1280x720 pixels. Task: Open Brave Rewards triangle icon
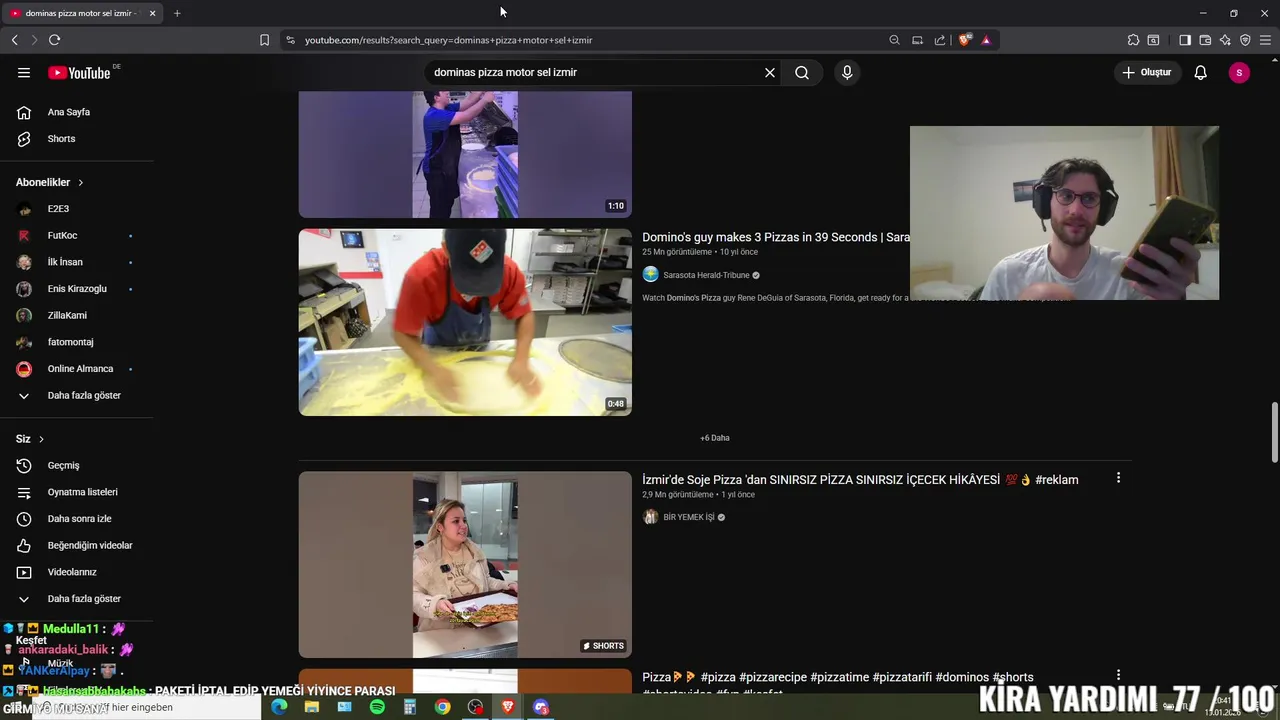[986, 40]
